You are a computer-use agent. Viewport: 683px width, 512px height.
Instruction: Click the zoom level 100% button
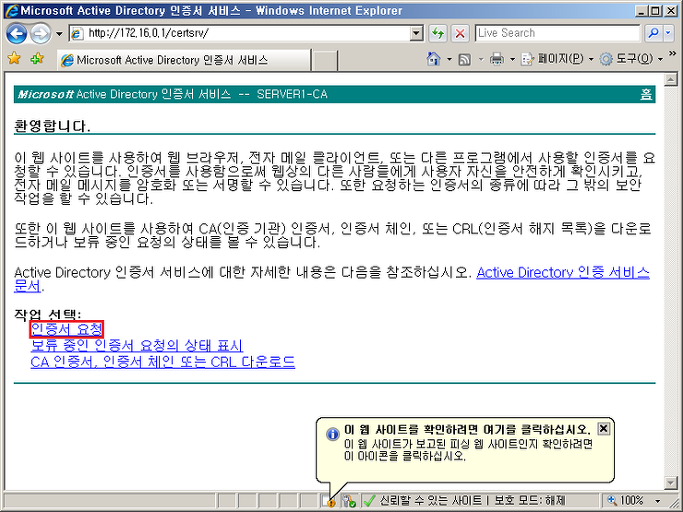626,501
